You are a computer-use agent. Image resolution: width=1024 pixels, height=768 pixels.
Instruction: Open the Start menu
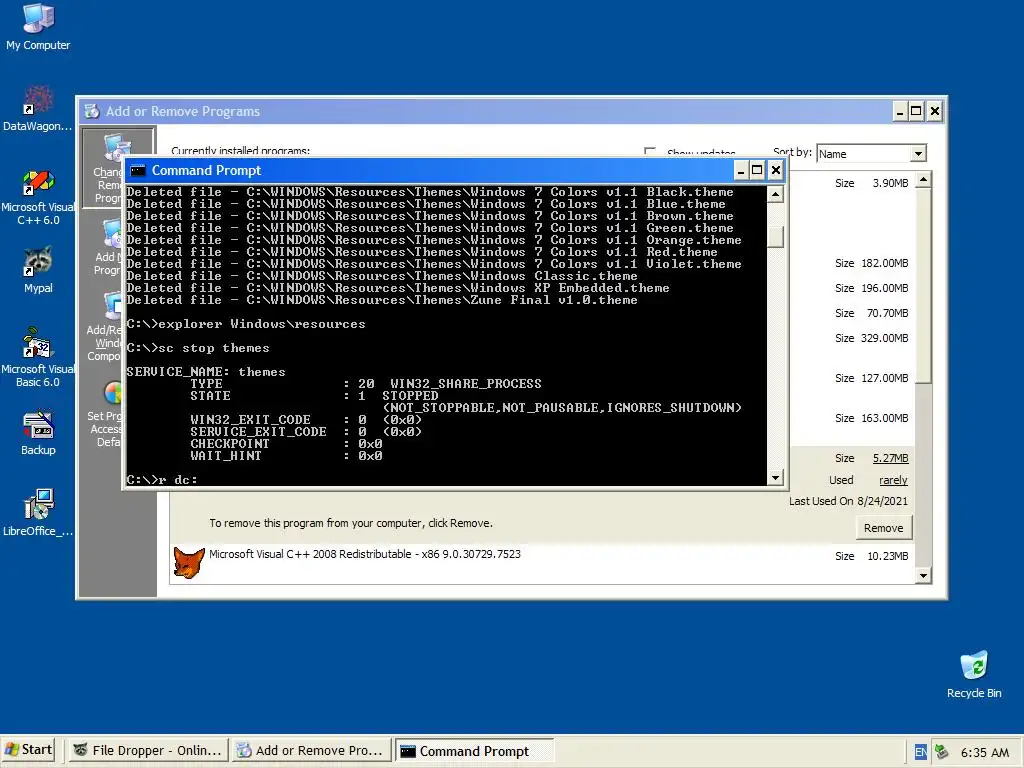[28, 750]
